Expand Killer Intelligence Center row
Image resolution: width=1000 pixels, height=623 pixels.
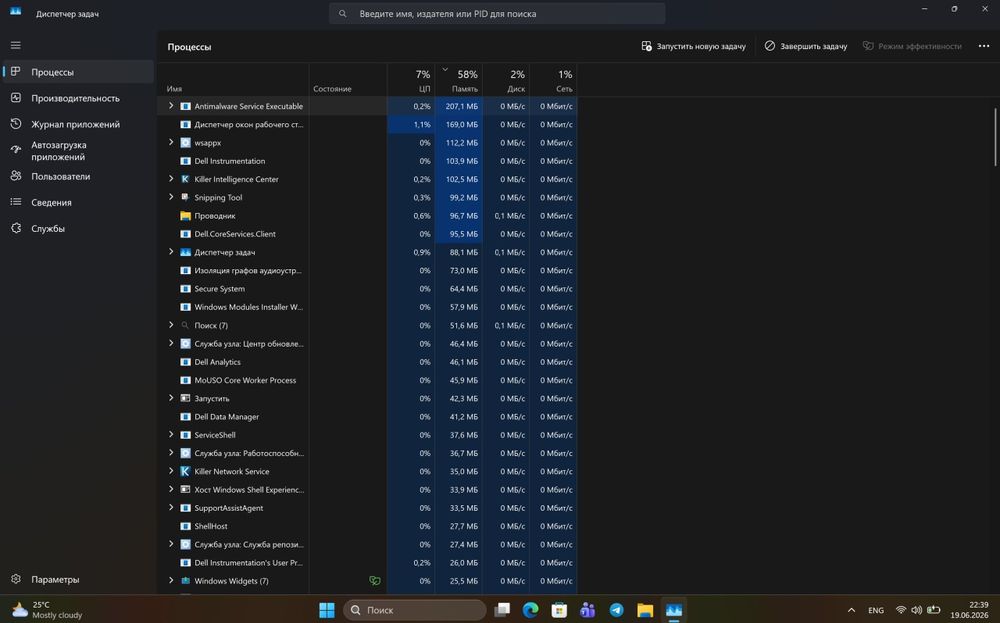pyautogui.click(x=171, y=179)
